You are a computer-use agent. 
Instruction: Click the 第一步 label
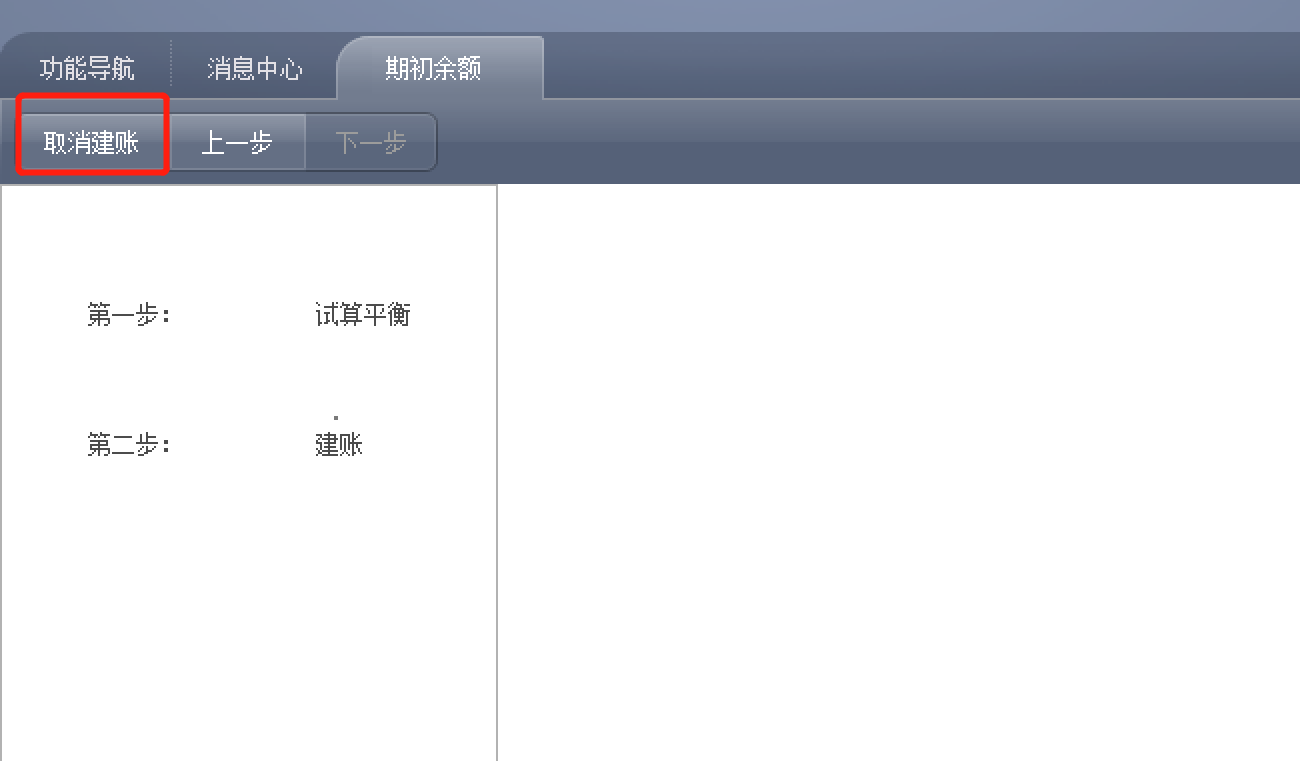[x=127, y=314]
